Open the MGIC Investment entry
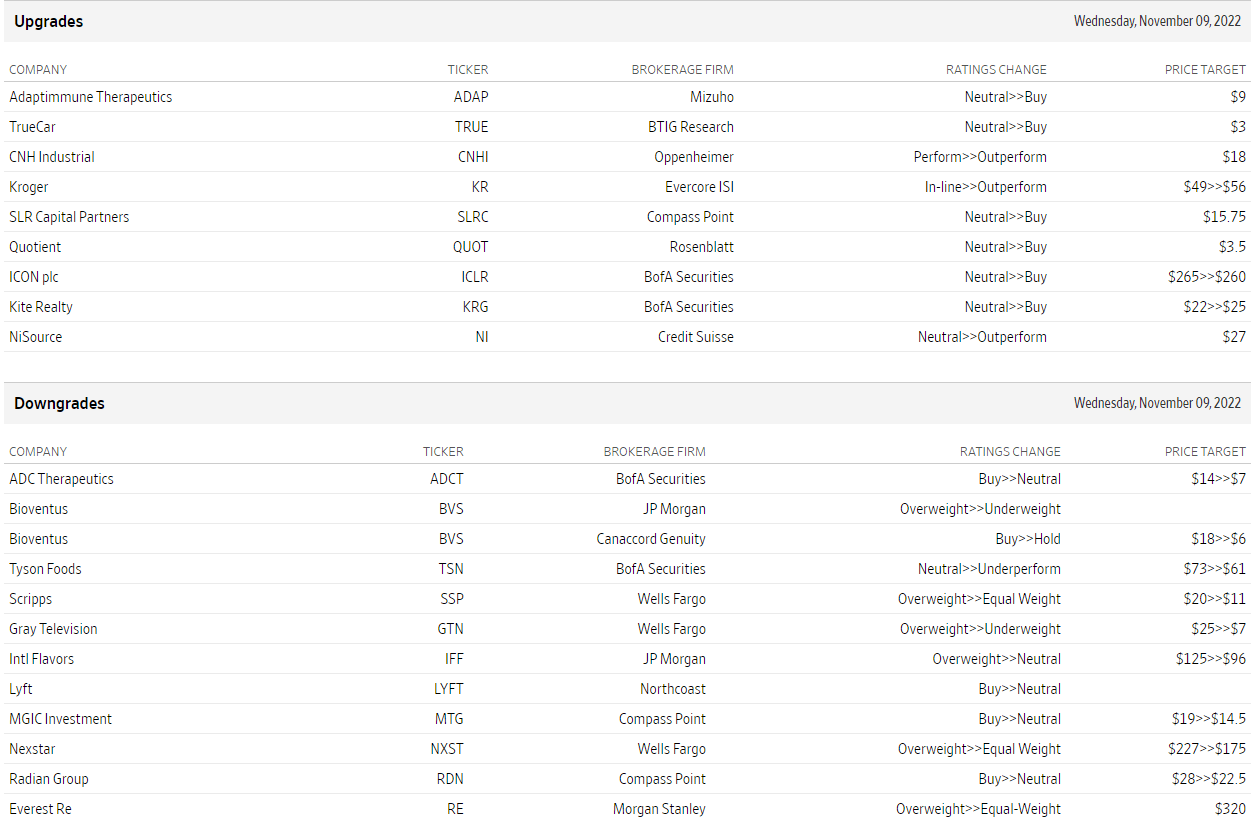Viewport: 1258px width, 823px height. point(60,719)
